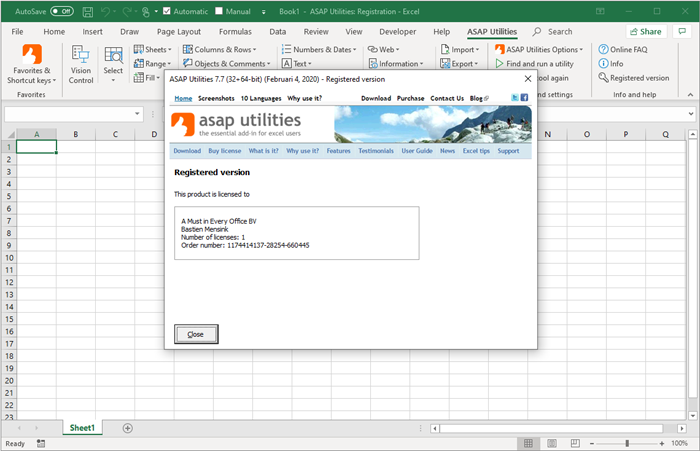Switch to the Developer tab
700x451 pixels.
pos(397,32)
